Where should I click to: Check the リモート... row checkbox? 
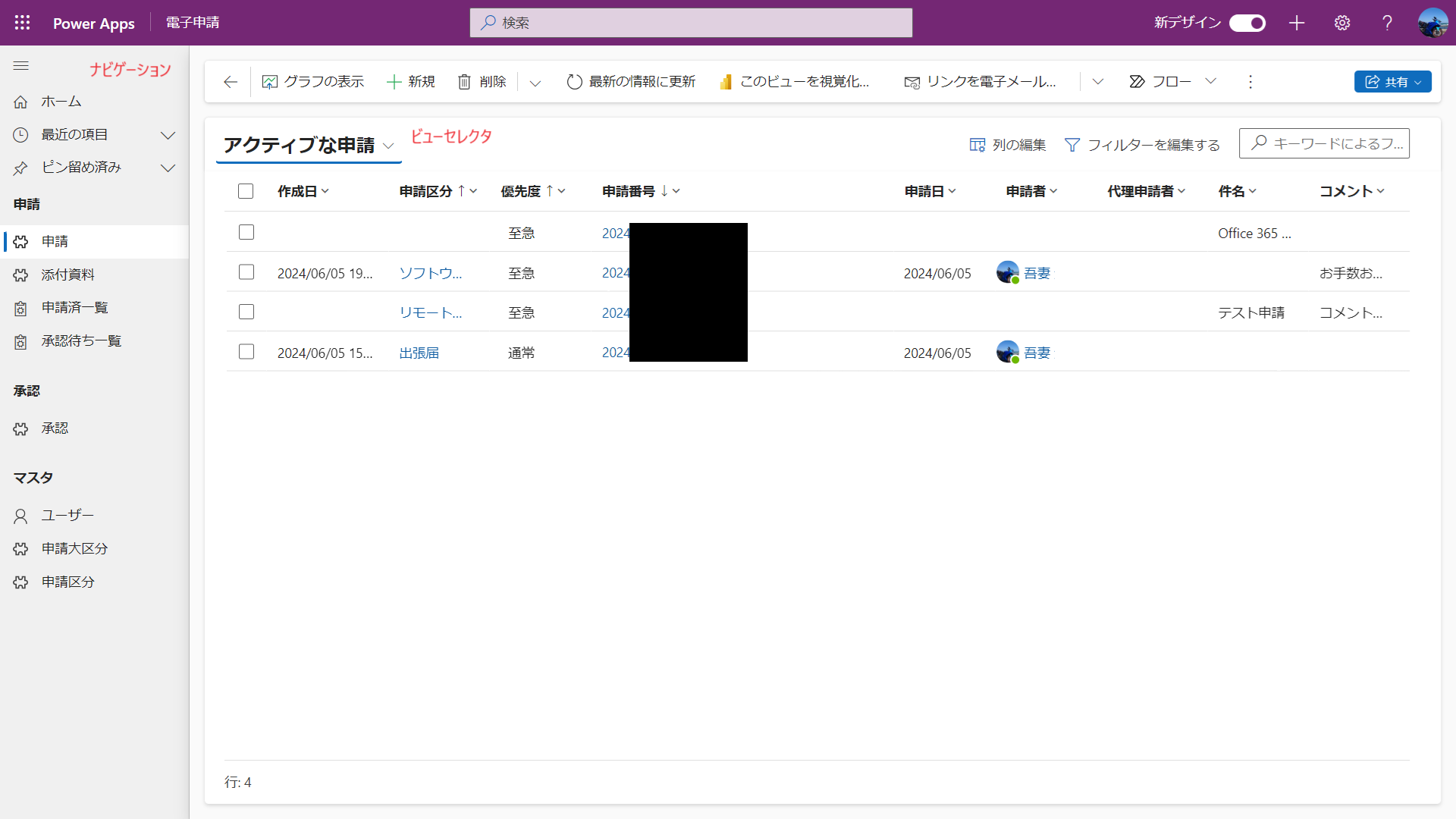246,312
